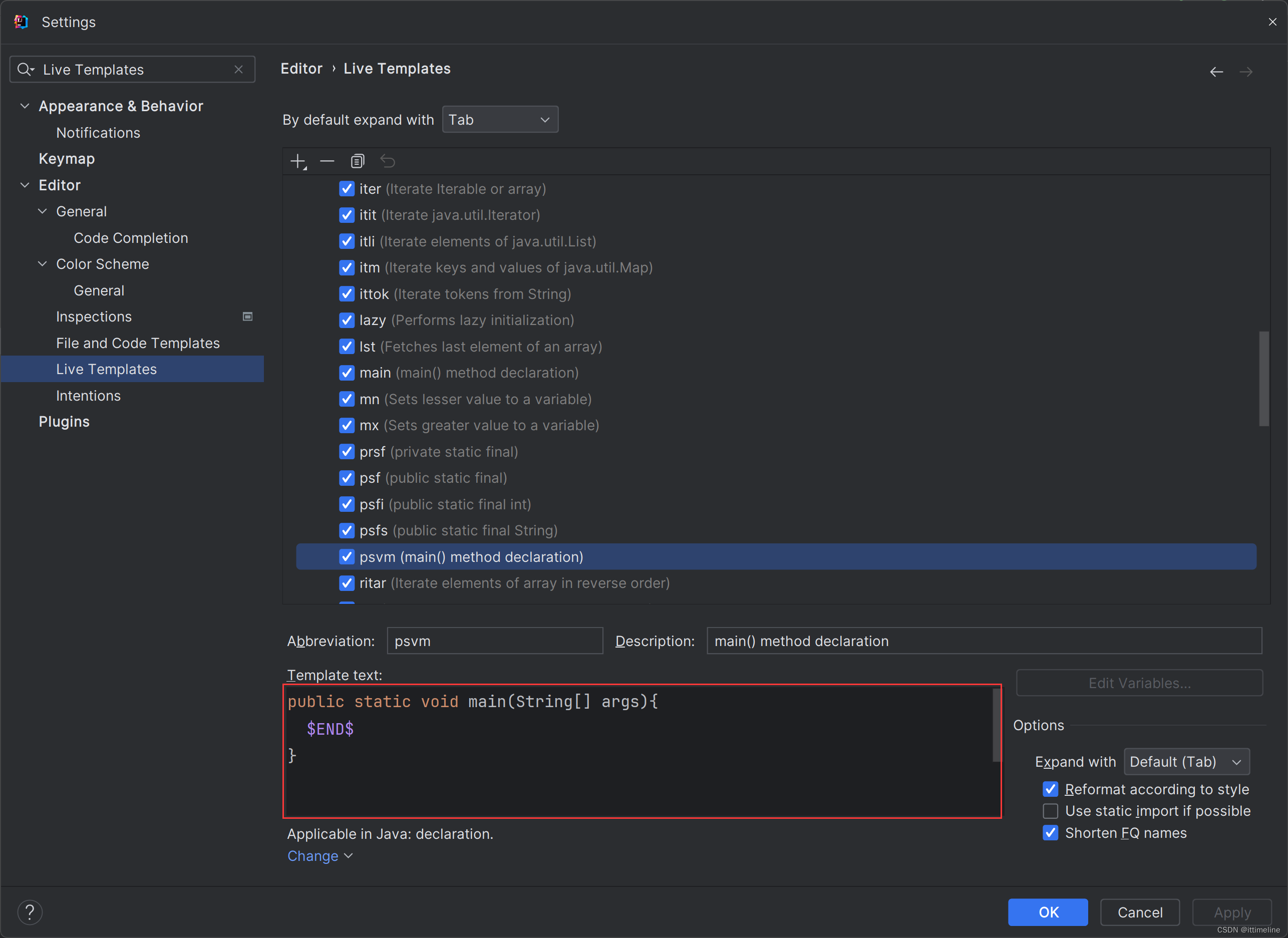
Task: Click the Edit Variables button
Action: coord(1139,683)
